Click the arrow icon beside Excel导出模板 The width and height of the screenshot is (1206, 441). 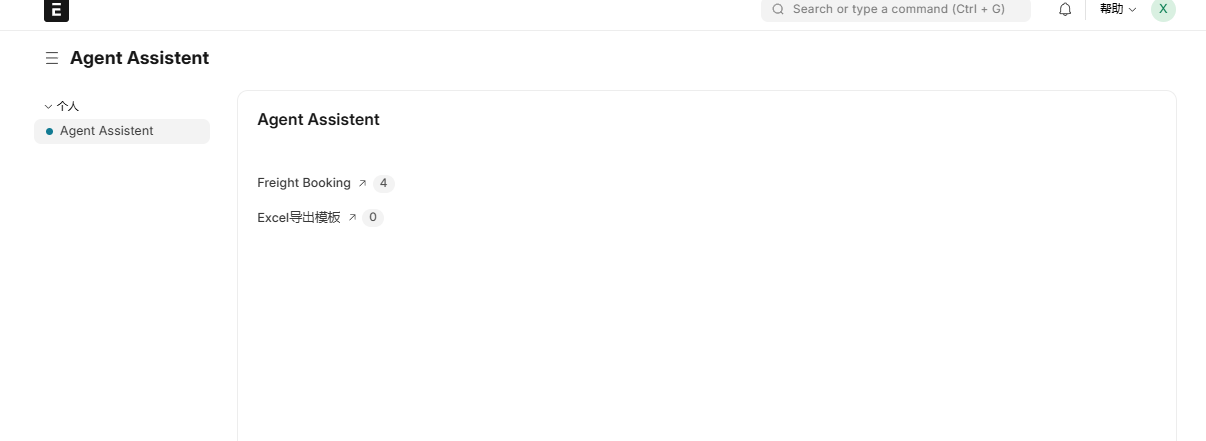352,218
